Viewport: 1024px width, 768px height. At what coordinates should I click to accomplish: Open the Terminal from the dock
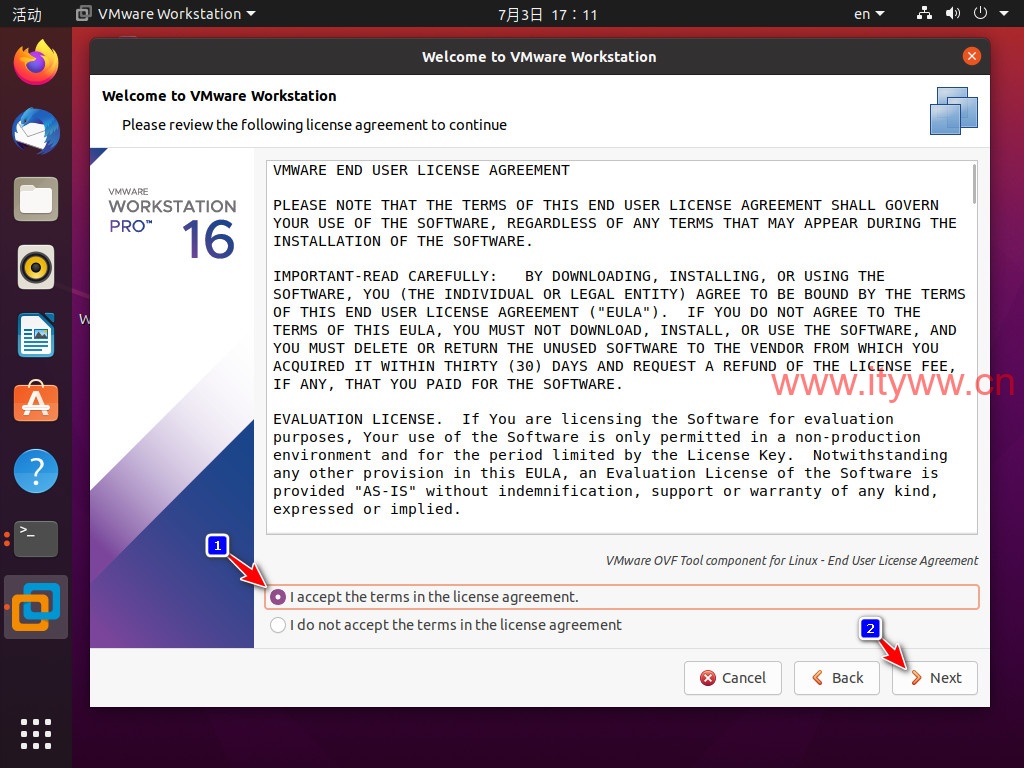click(36, 539)
